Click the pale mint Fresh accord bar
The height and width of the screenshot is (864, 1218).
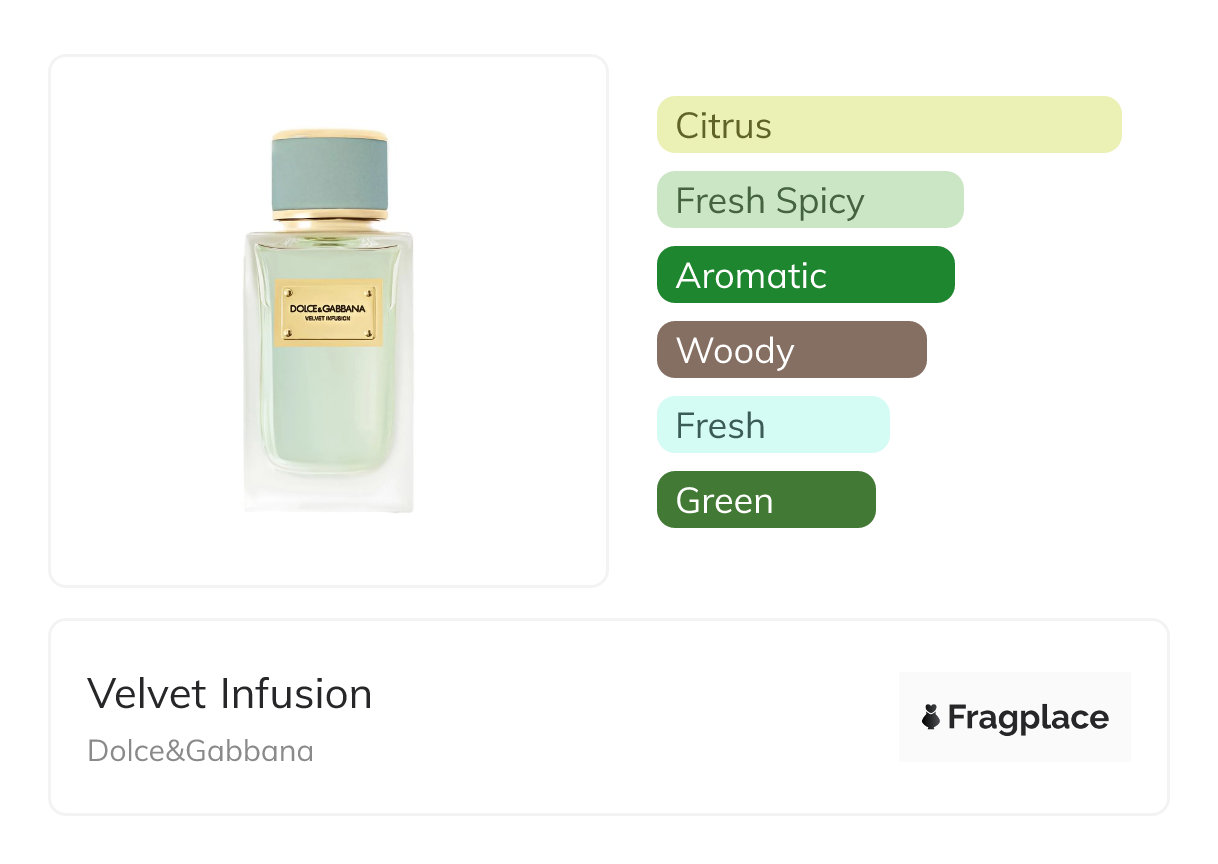[772, 425]
